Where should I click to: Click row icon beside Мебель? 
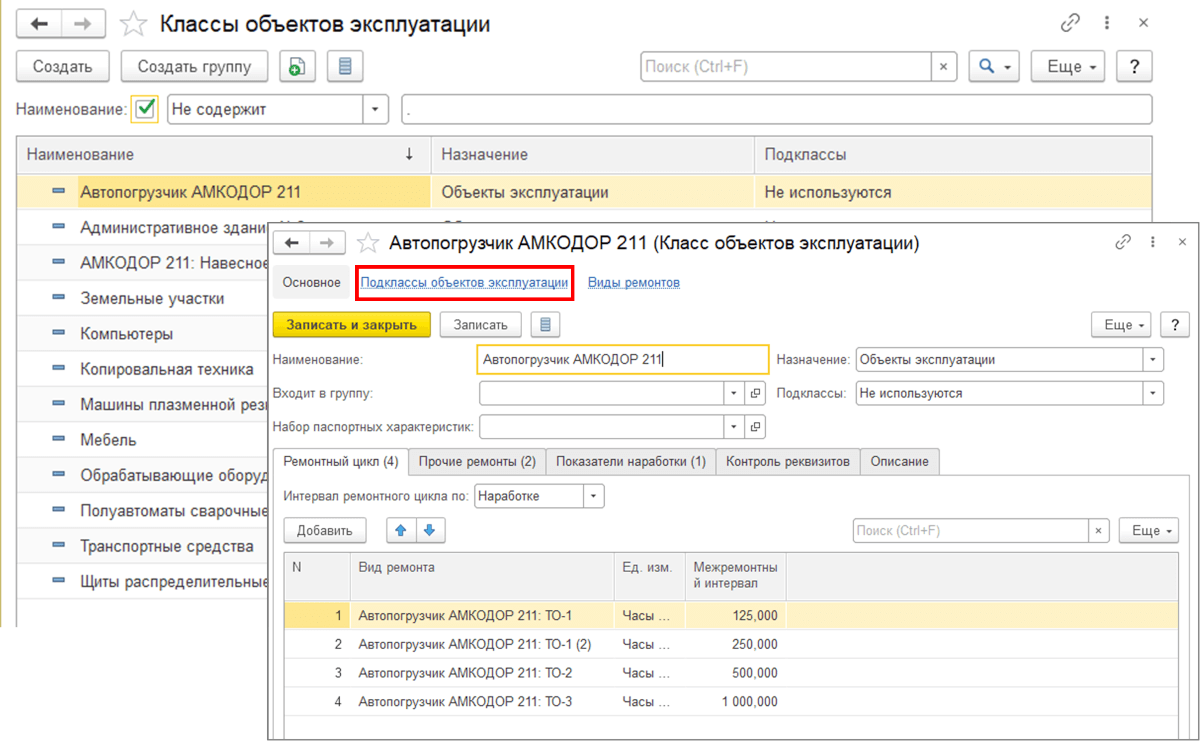[58, 440]
